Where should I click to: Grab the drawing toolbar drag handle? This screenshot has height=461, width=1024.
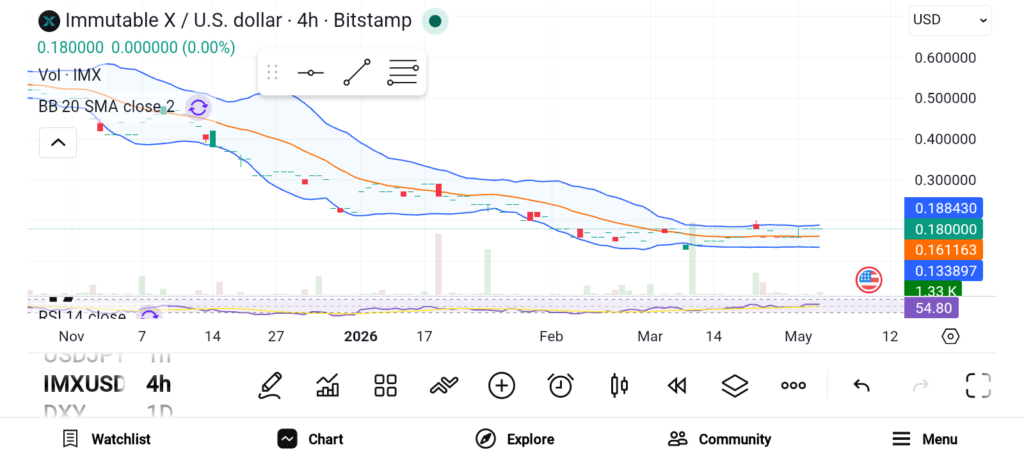click(x=273, y=72)
